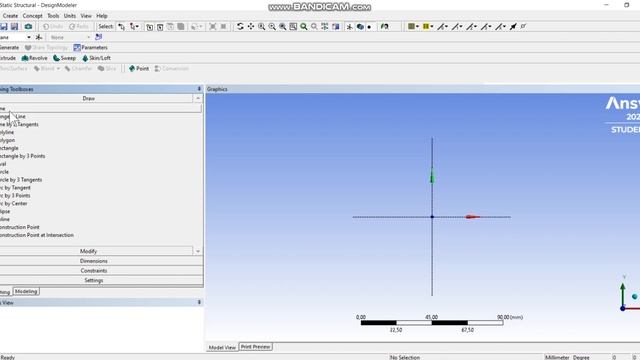Screen dimensions: 640x360
Task: Click the Next View magnifier icon
Action: (x=314, y=27)
